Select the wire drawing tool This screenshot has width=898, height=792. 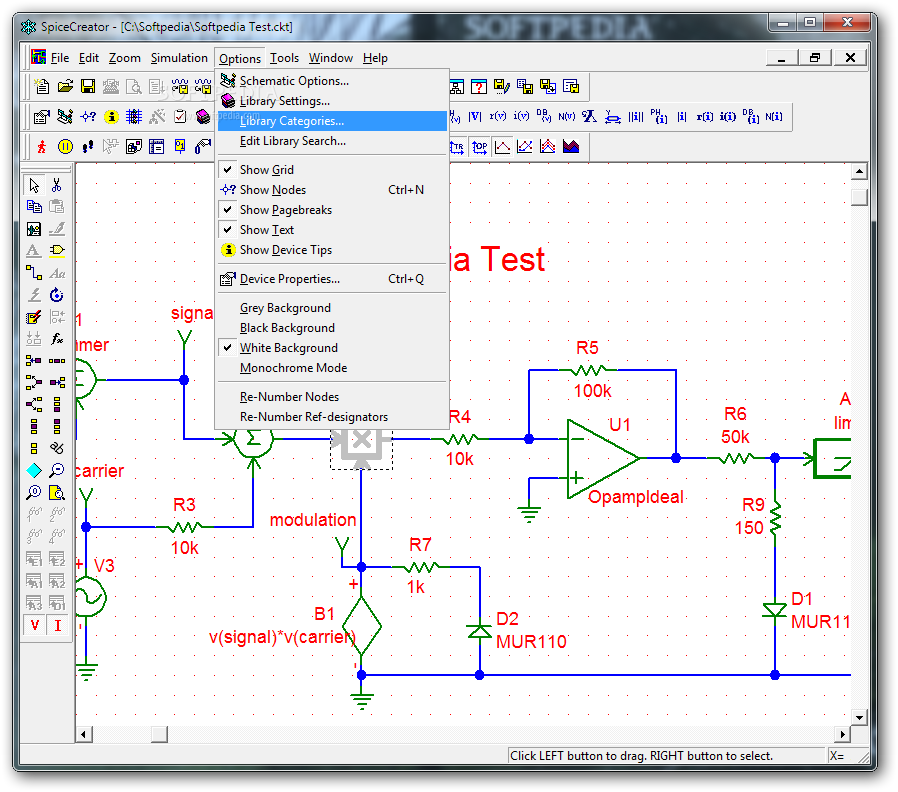click(34, 273)
